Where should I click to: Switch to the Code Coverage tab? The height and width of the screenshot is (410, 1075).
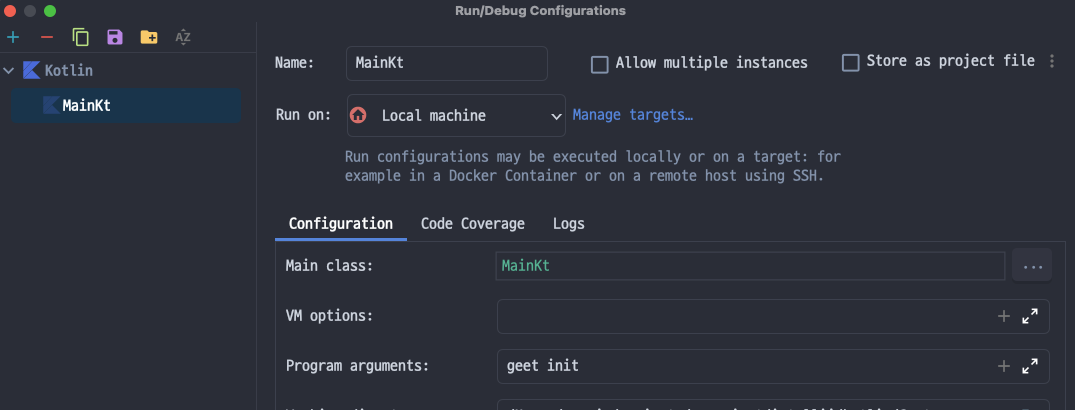coord(472,224)
